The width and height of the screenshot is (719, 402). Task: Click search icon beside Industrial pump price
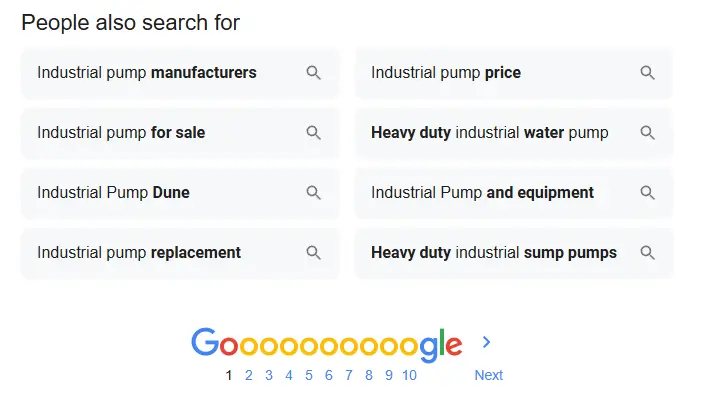pos(647,73)
